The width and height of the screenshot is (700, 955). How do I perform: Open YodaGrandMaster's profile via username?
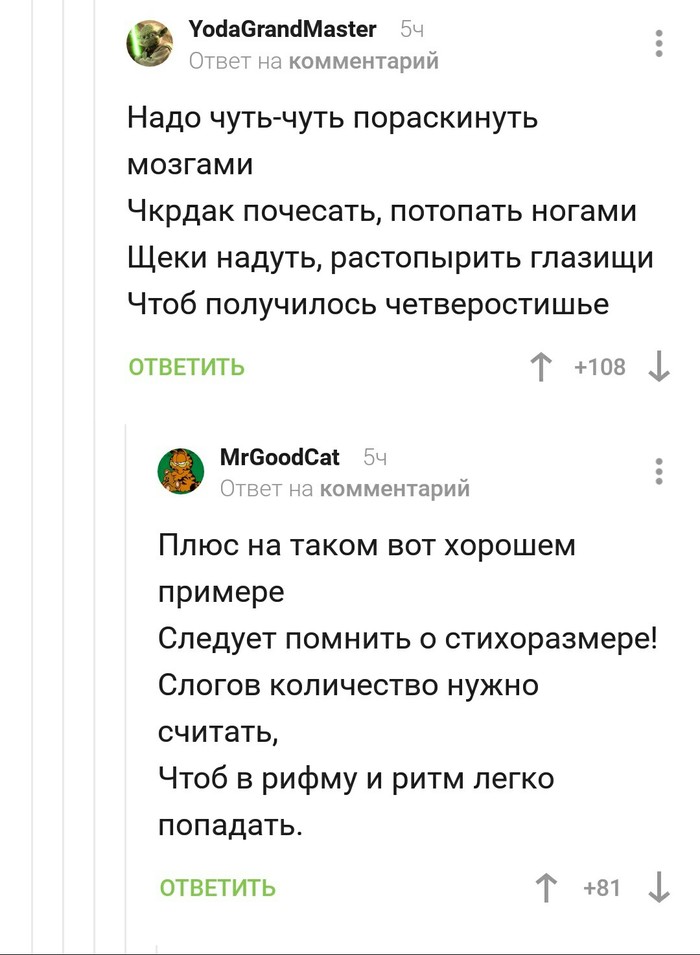tap(283, 30)
